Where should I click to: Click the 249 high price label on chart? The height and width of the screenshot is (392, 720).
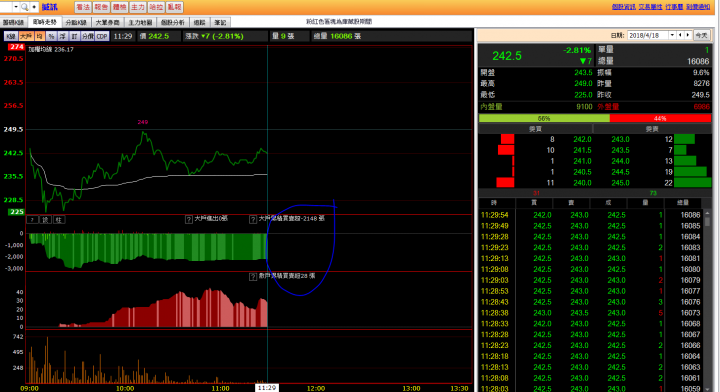[x=143, y=122]
